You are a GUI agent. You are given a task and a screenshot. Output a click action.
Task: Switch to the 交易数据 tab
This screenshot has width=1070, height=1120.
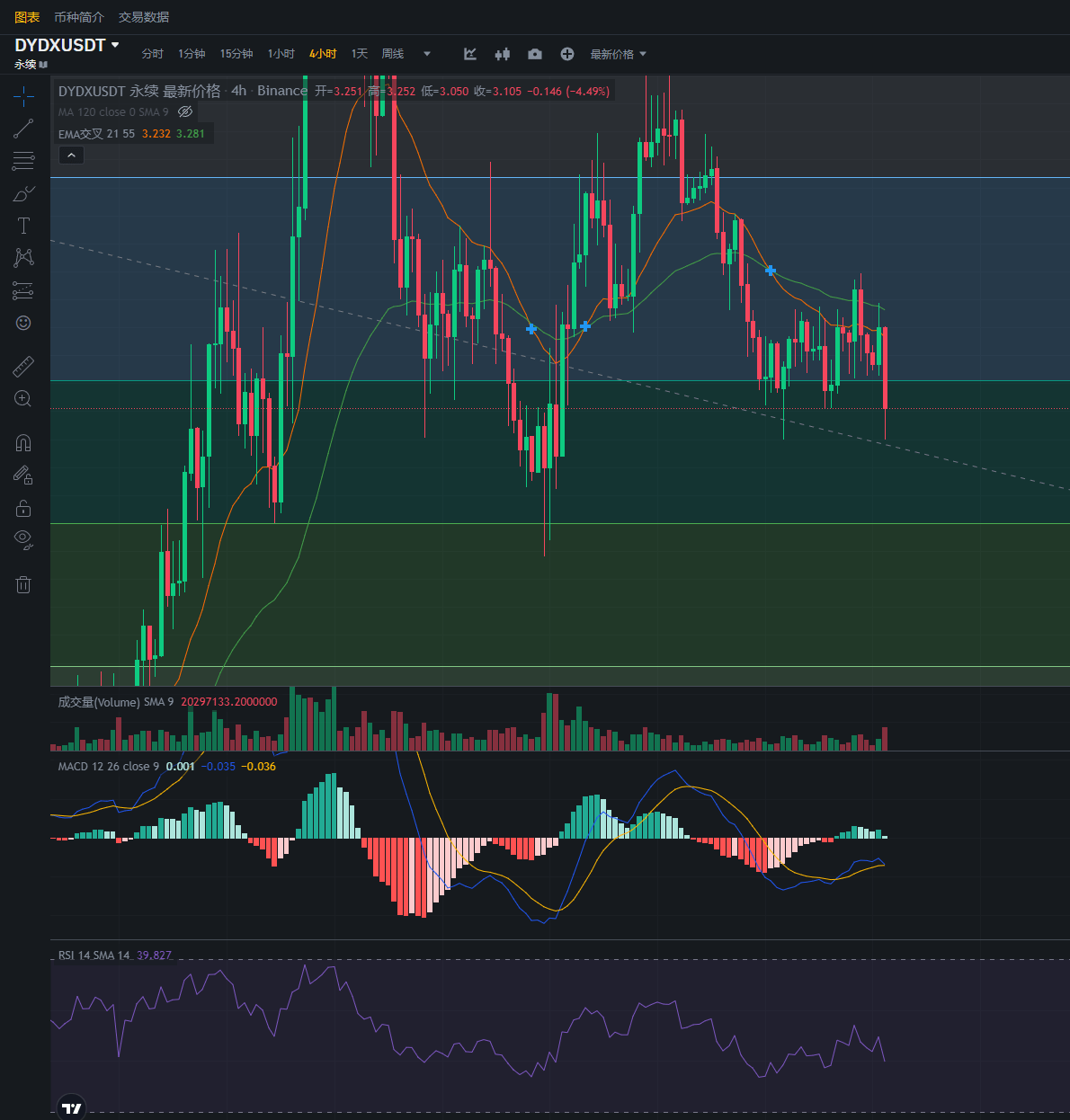(144, 17)
